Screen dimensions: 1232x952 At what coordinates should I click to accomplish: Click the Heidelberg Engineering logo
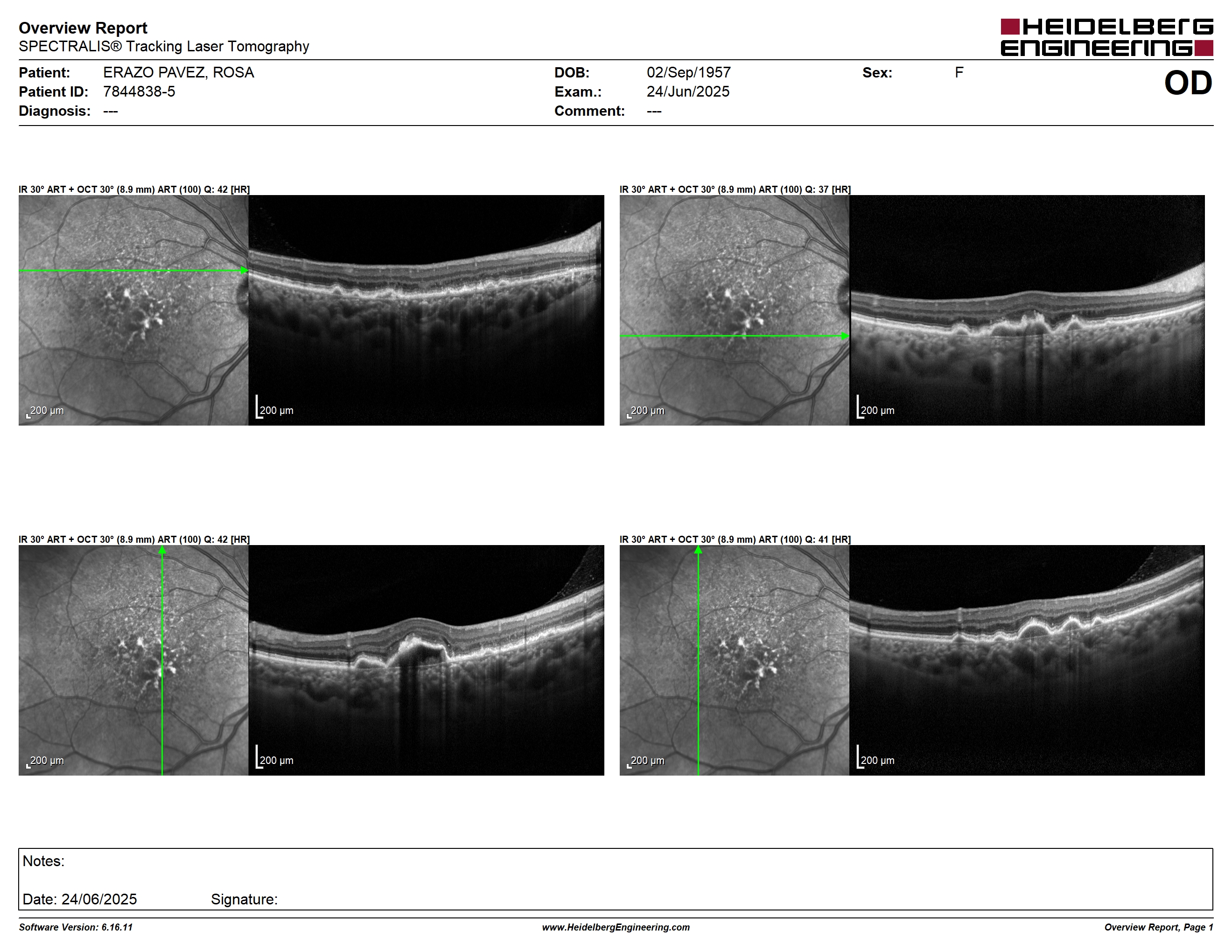tap(1107, 38)
